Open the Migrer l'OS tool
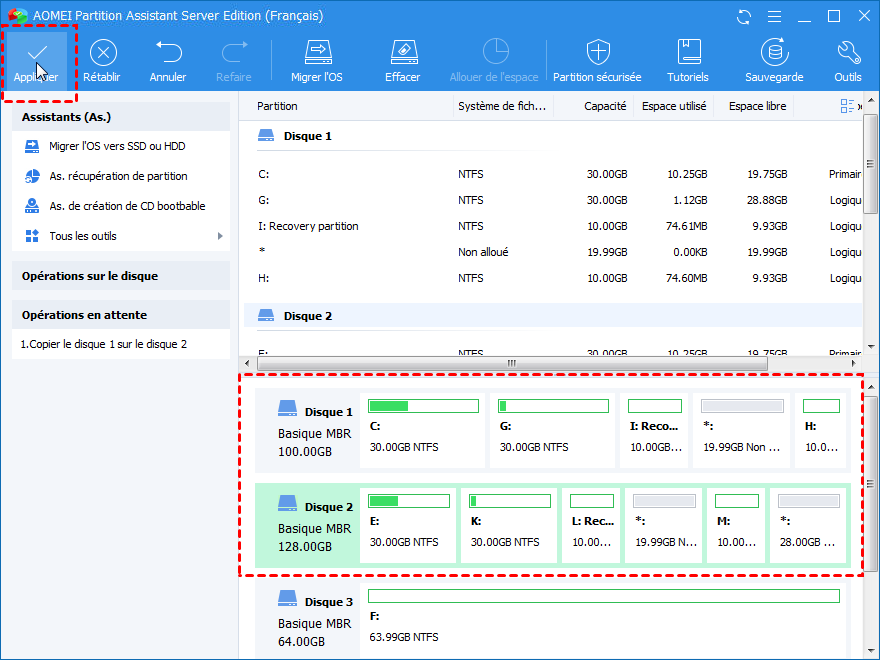Screen dimensions: 880x660 [317, 60]
